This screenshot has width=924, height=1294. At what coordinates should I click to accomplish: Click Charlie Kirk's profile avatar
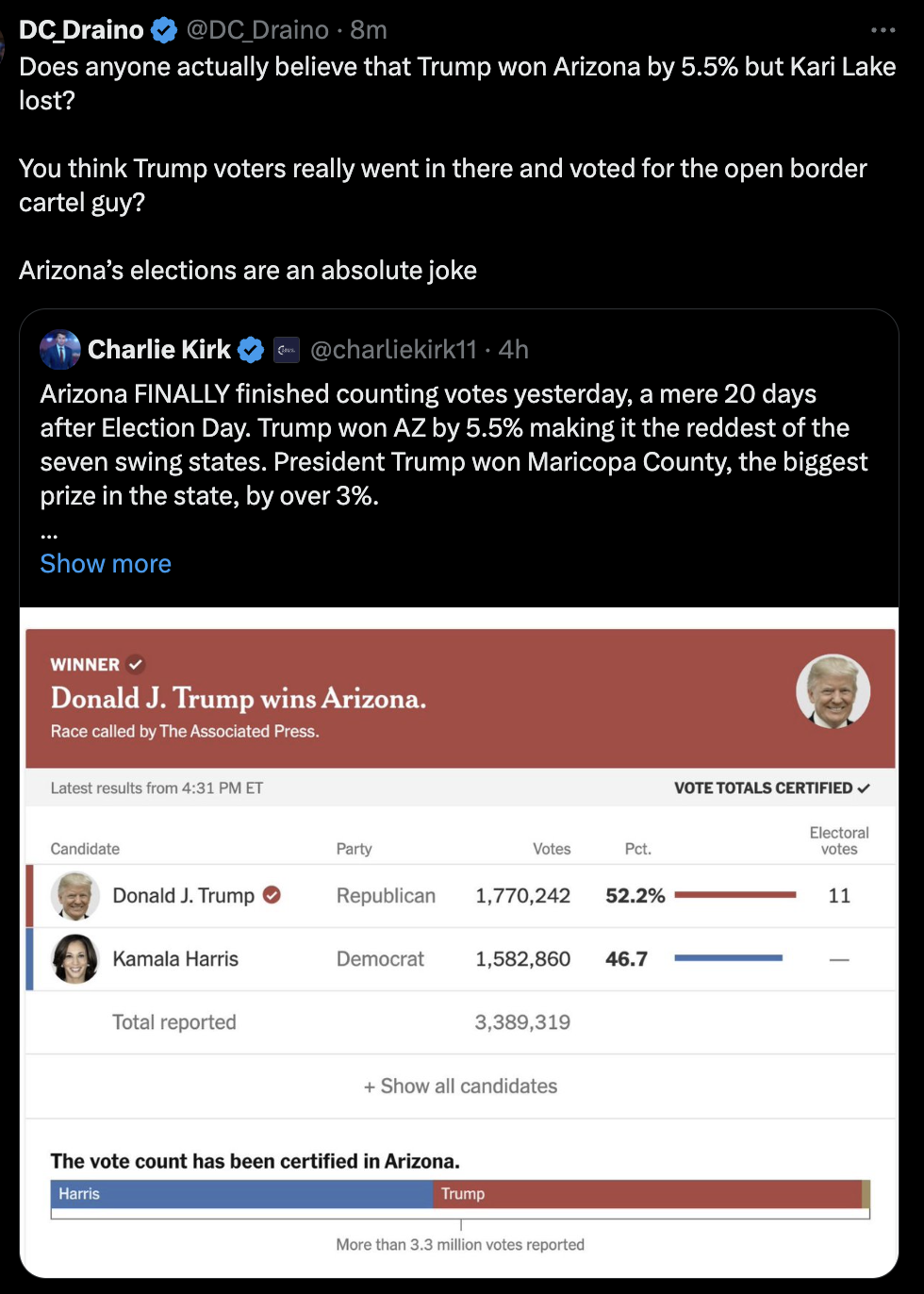(x=60, y=350)
